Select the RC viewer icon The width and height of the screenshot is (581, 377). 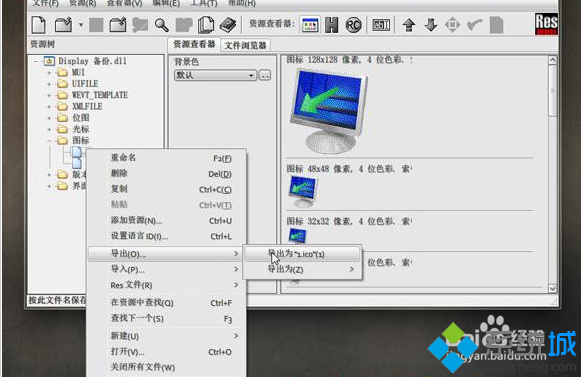[353, 25]
